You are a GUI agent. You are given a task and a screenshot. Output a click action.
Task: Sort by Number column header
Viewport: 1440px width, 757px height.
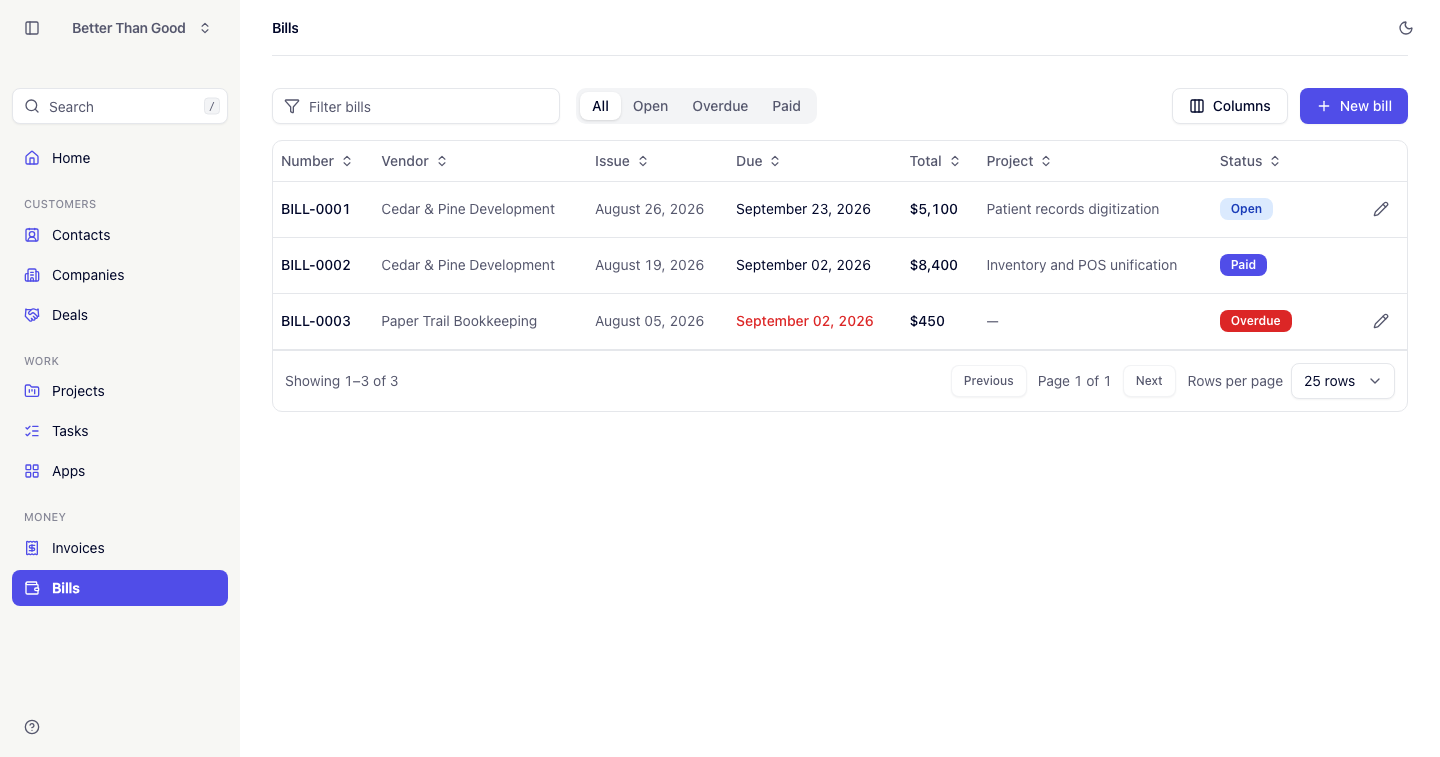pos(316,161)
